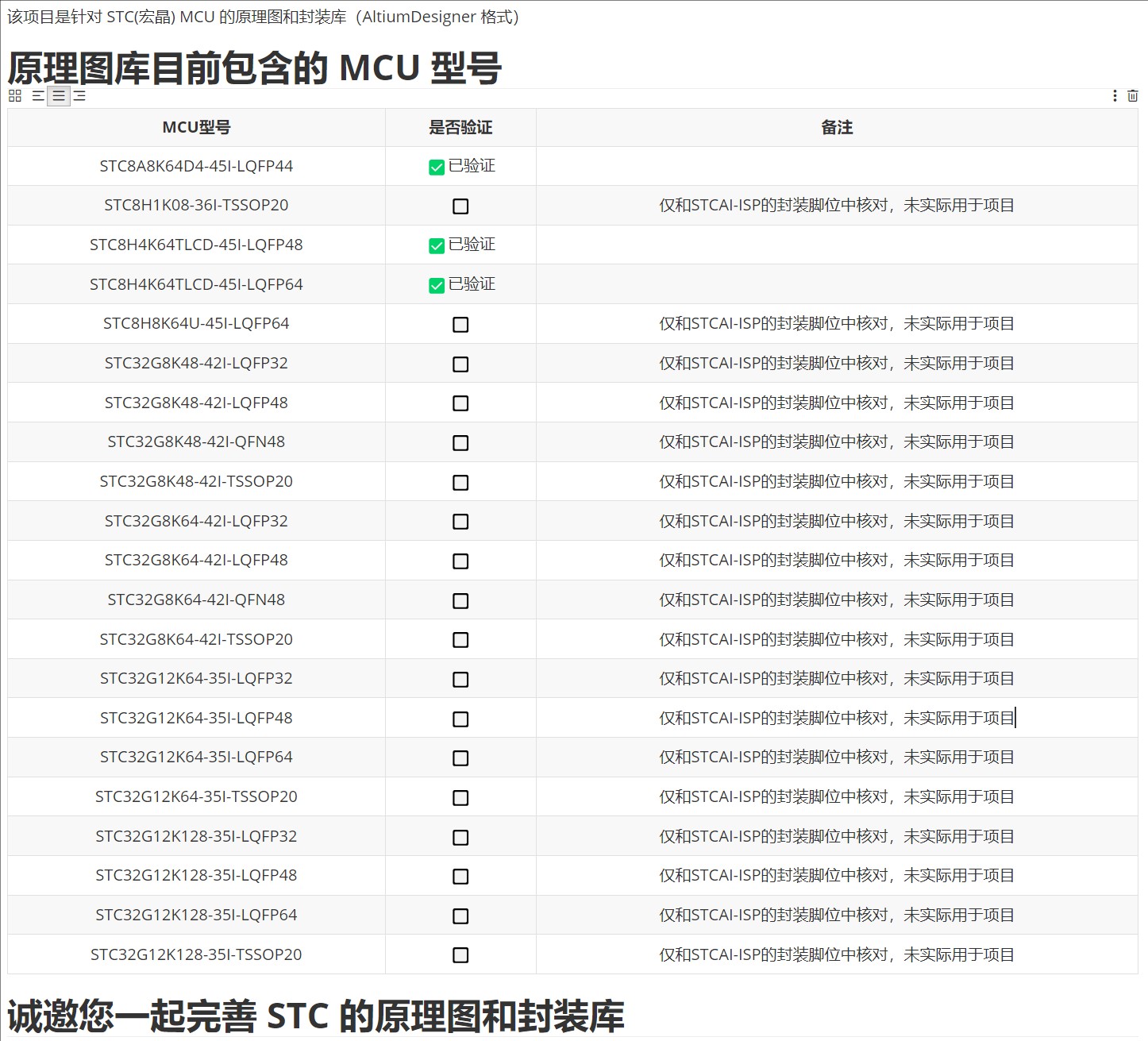Click the 是否验证 column header
Image resolution: width=1148 pixels, height=1041 pixels.
(460, 127)
